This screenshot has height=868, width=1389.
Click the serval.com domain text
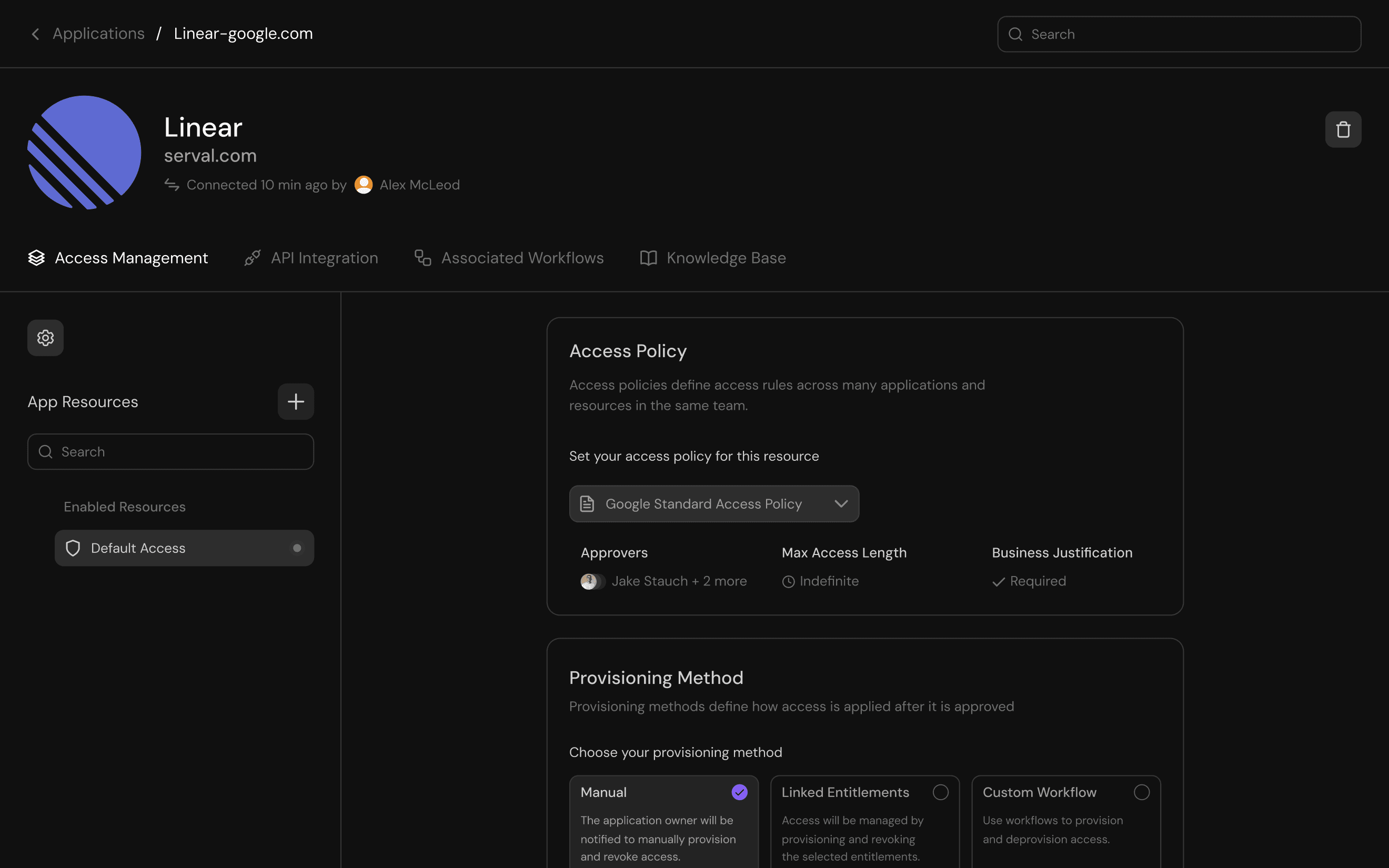(x=210, y=156)
